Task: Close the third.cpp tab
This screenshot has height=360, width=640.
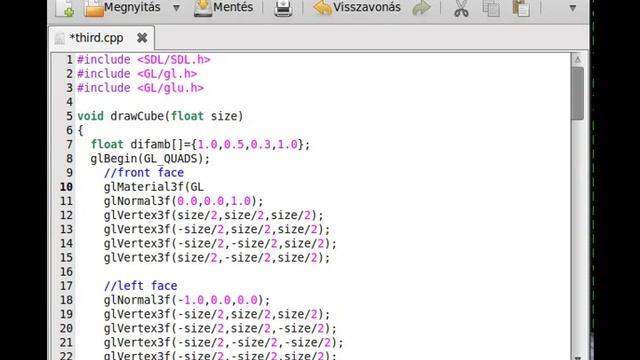Action: click(x=142, y=38)
